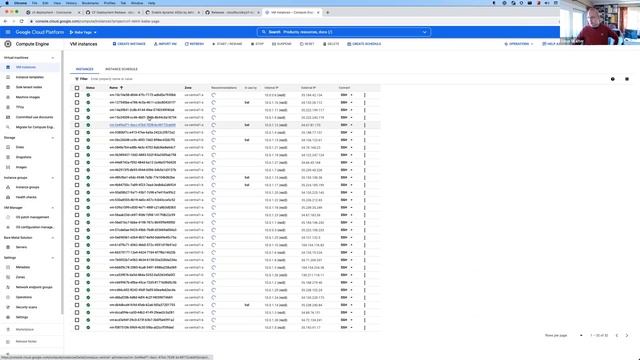This screenshot has width=640, height=360.
Task: Click the Refresh toolbar button
Action: click(194, 44)
